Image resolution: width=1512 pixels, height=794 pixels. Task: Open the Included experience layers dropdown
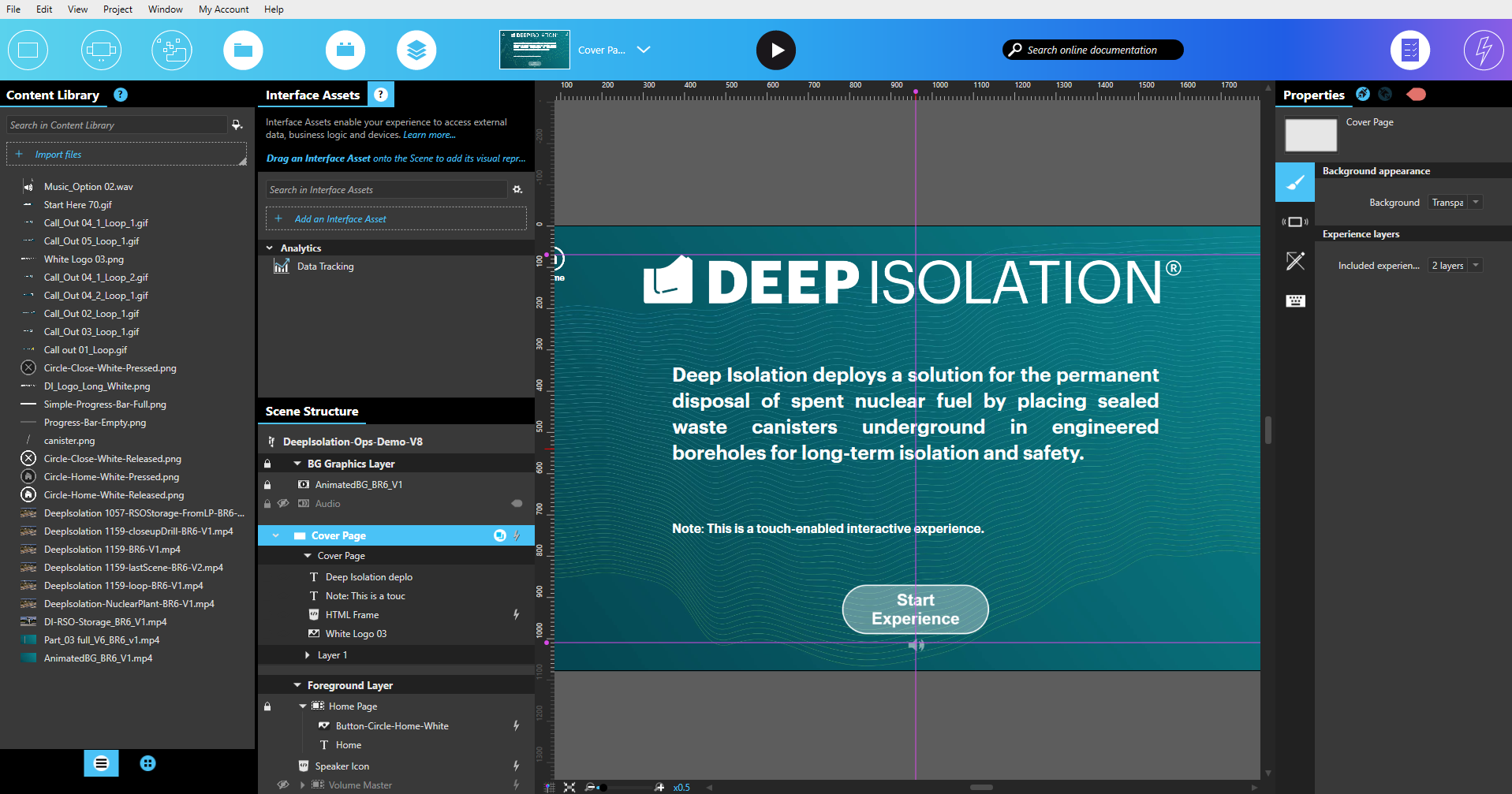1455,266
